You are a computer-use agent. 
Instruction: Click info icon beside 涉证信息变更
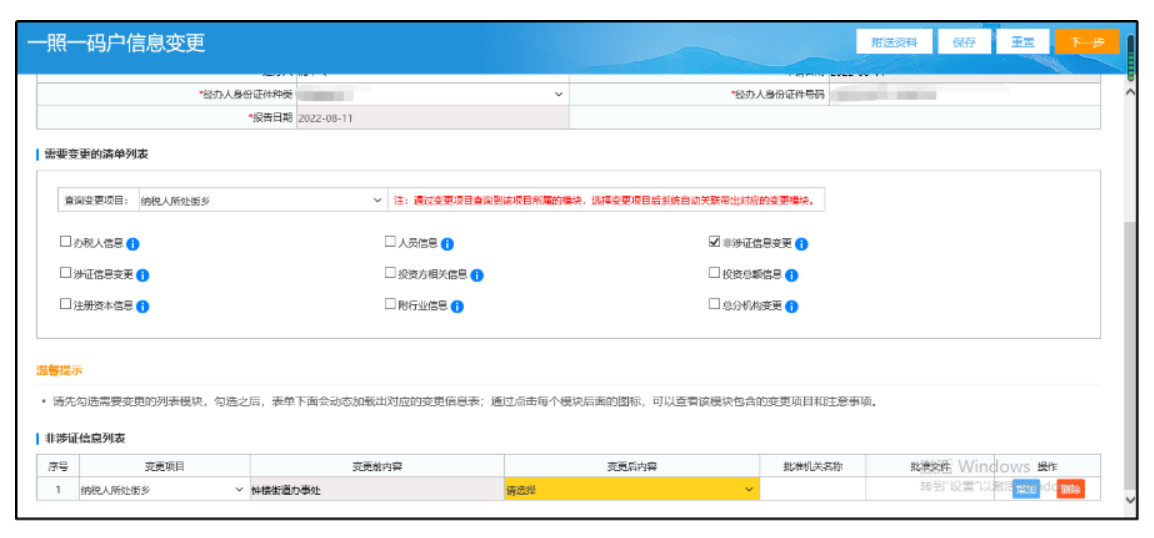click(142, 275)
